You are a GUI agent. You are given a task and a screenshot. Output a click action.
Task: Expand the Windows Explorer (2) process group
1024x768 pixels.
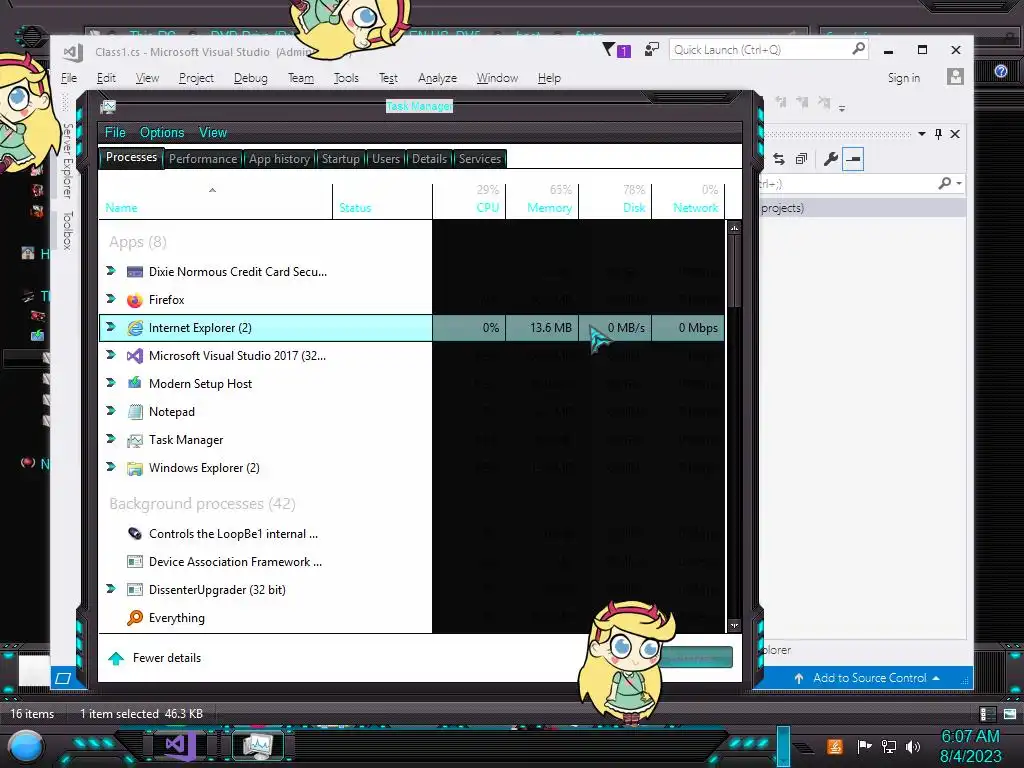(x=111, y=468)
